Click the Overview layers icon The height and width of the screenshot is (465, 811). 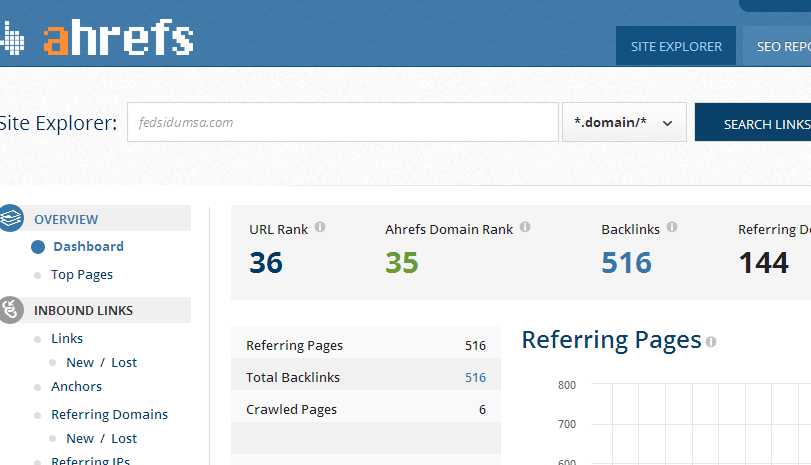click(11, 218)
